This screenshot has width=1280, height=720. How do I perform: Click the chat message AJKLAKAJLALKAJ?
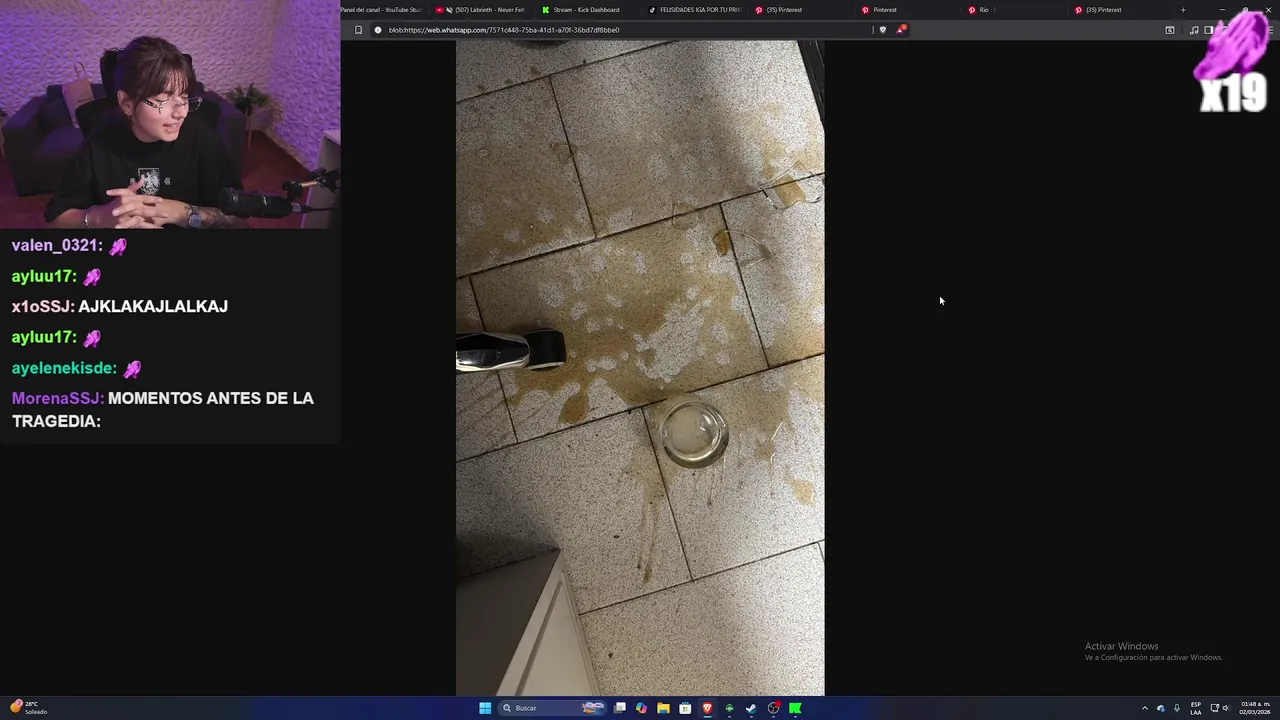coord(153,306)
